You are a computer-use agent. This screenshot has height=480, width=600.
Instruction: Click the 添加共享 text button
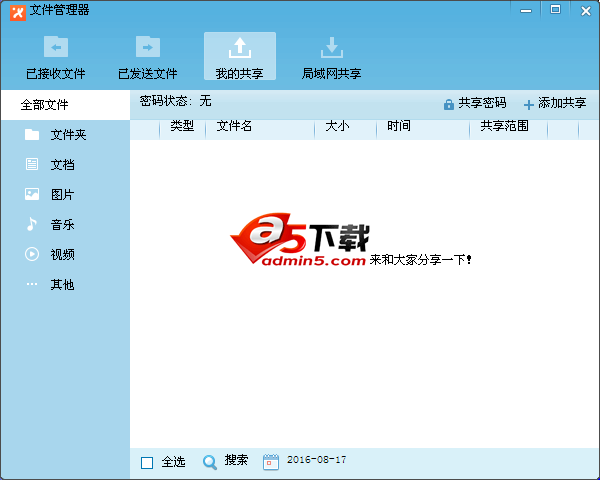(562, 103)
